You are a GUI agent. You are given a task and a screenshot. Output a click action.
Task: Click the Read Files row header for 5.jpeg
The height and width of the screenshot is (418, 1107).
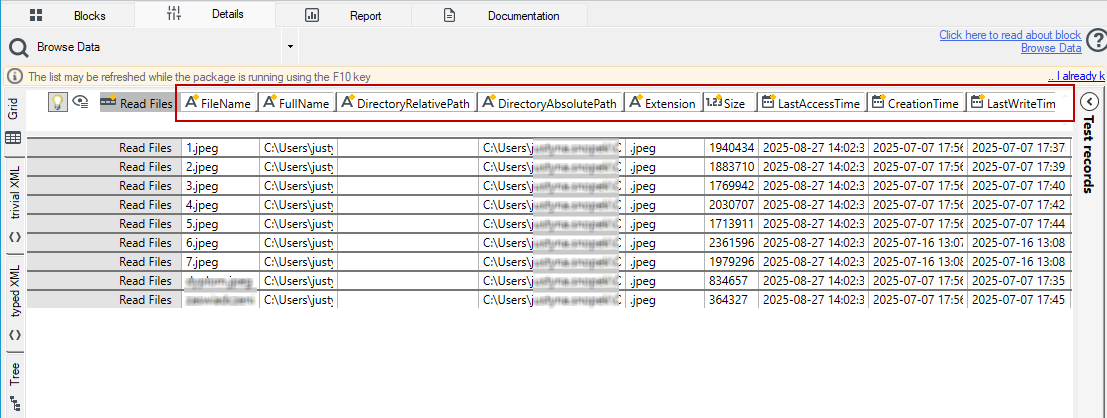(104, 224)
